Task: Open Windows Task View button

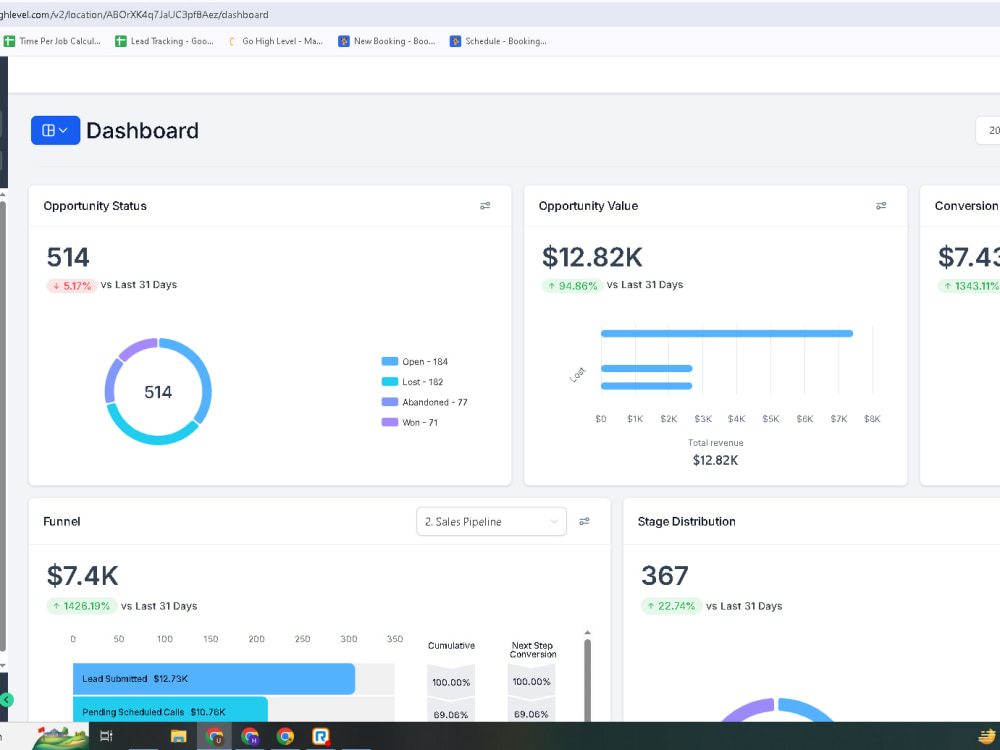Action: [107, 737]
